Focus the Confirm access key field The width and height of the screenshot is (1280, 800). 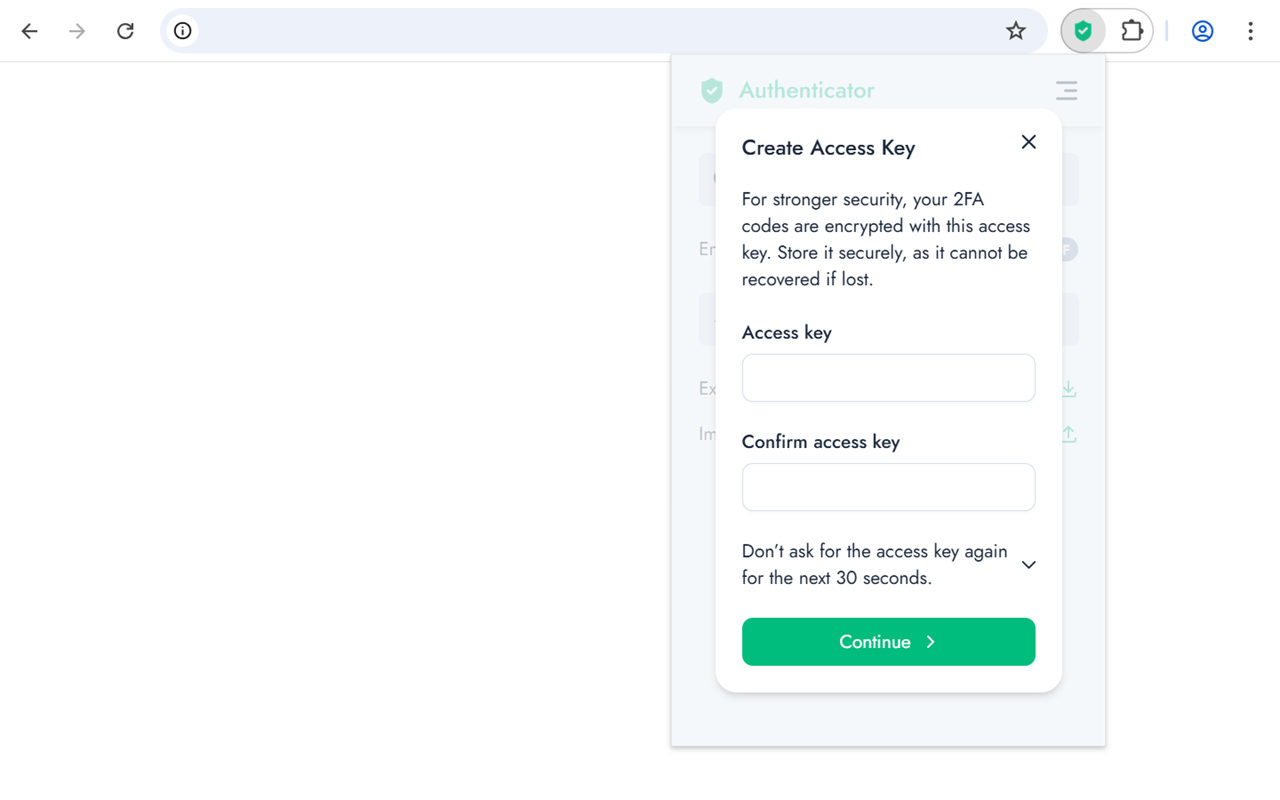coord(888,487)
